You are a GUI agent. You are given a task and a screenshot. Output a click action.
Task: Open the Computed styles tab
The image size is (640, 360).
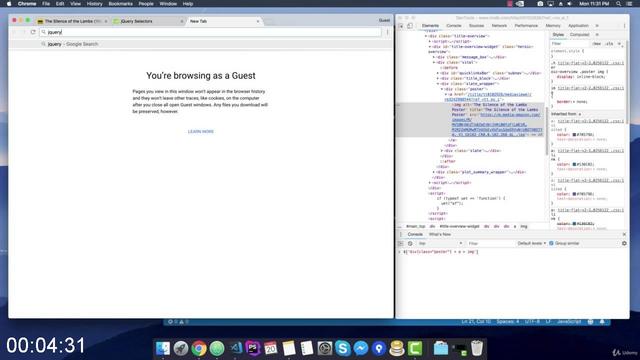pos(579,35)
